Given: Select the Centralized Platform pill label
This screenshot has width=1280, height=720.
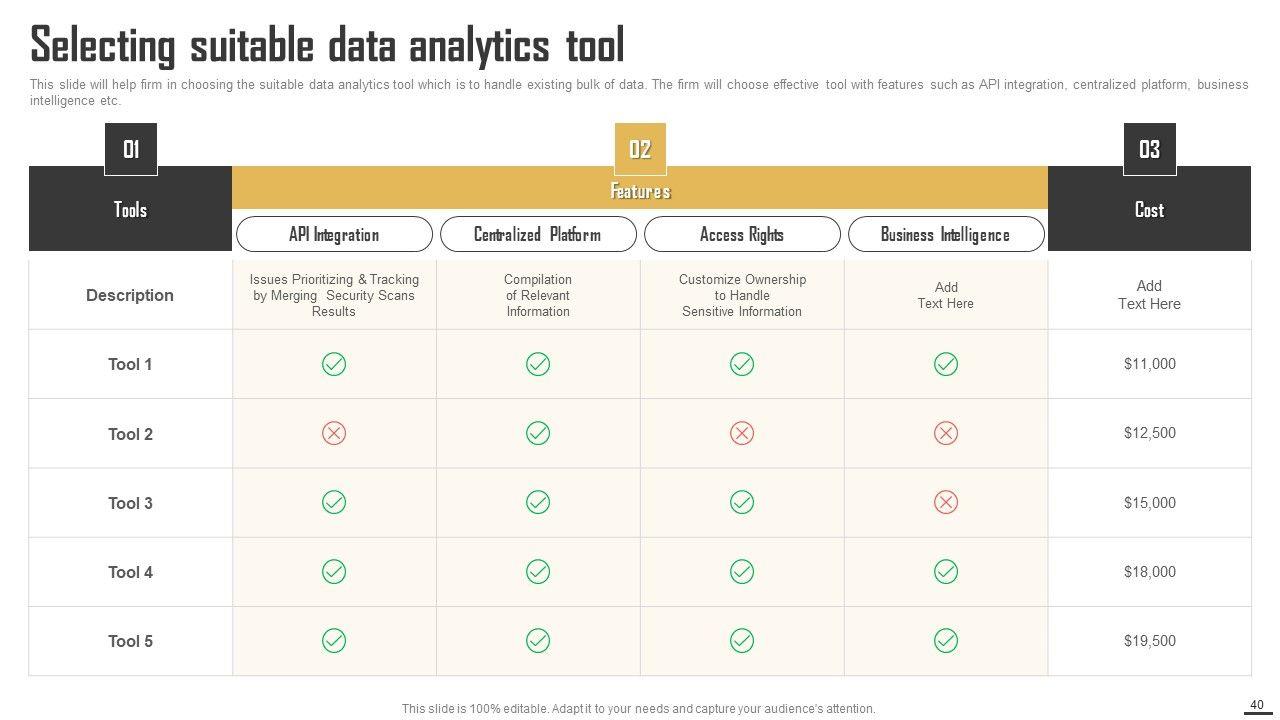Looking at the screenshot, I should (538, 235).
